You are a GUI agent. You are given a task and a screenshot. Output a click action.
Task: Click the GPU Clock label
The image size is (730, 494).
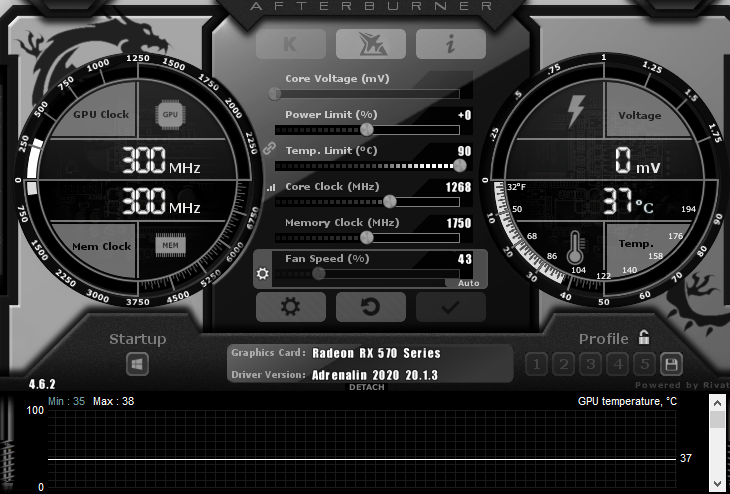(101, 115)
